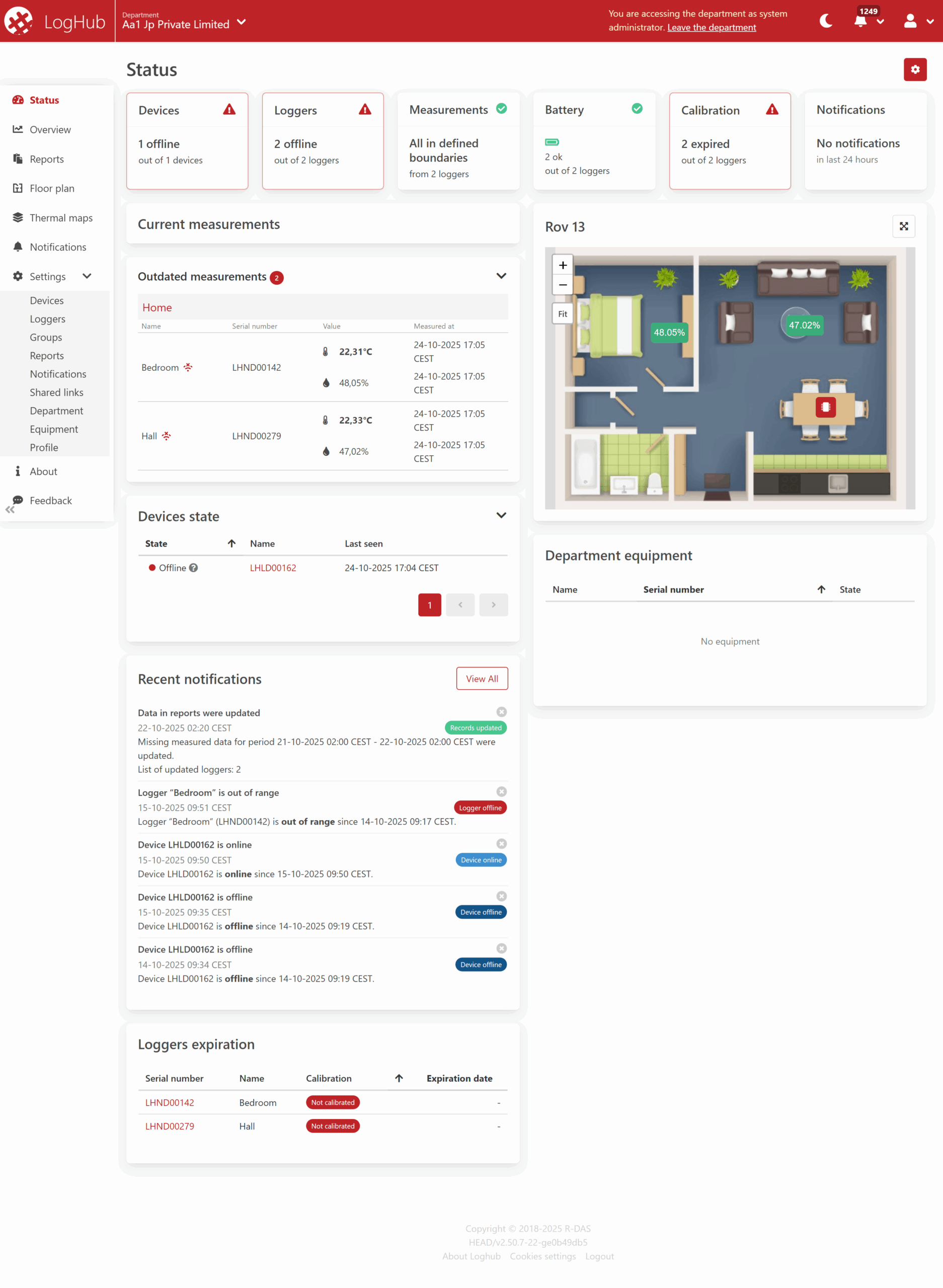
Task: Open Thermal maps from the sidebar
Action: click(x=60, y=218)
